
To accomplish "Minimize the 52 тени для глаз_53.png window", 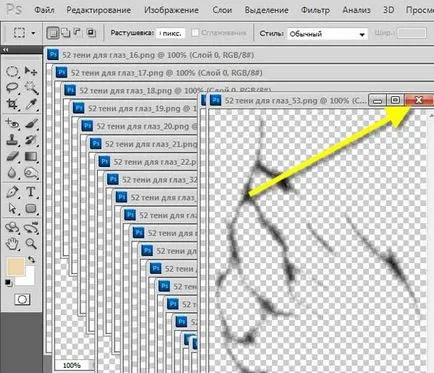I will pyautogui.click(x=377, y=100).
